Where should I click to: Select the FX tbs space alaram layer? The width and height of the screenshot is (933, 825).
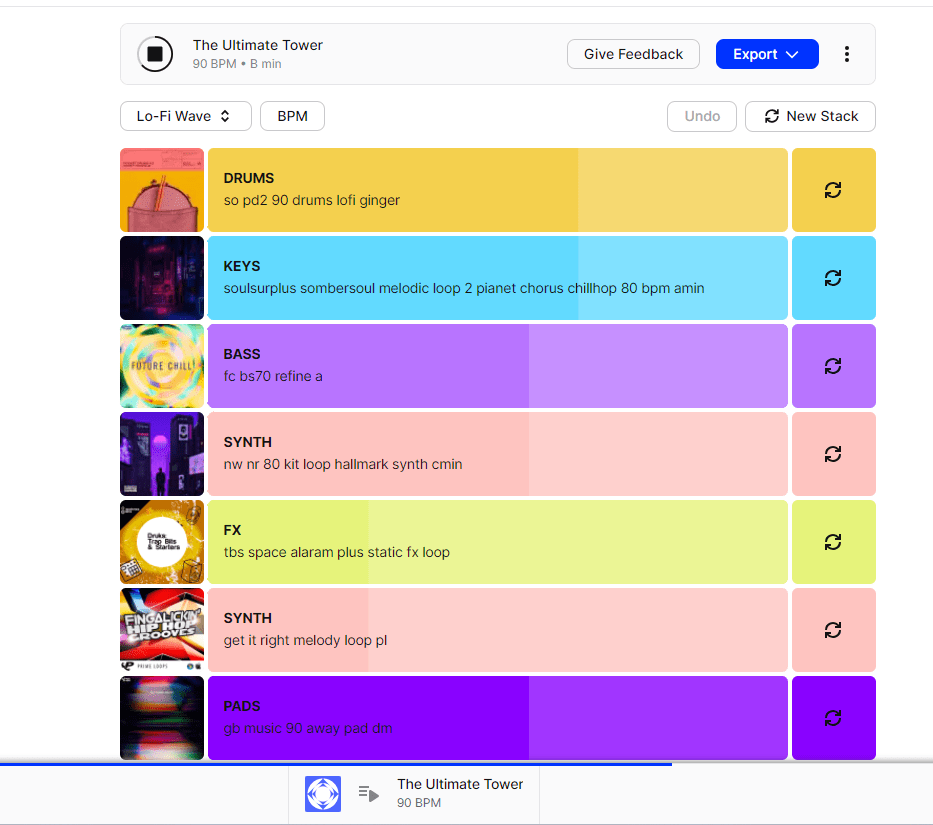point(497,542)
